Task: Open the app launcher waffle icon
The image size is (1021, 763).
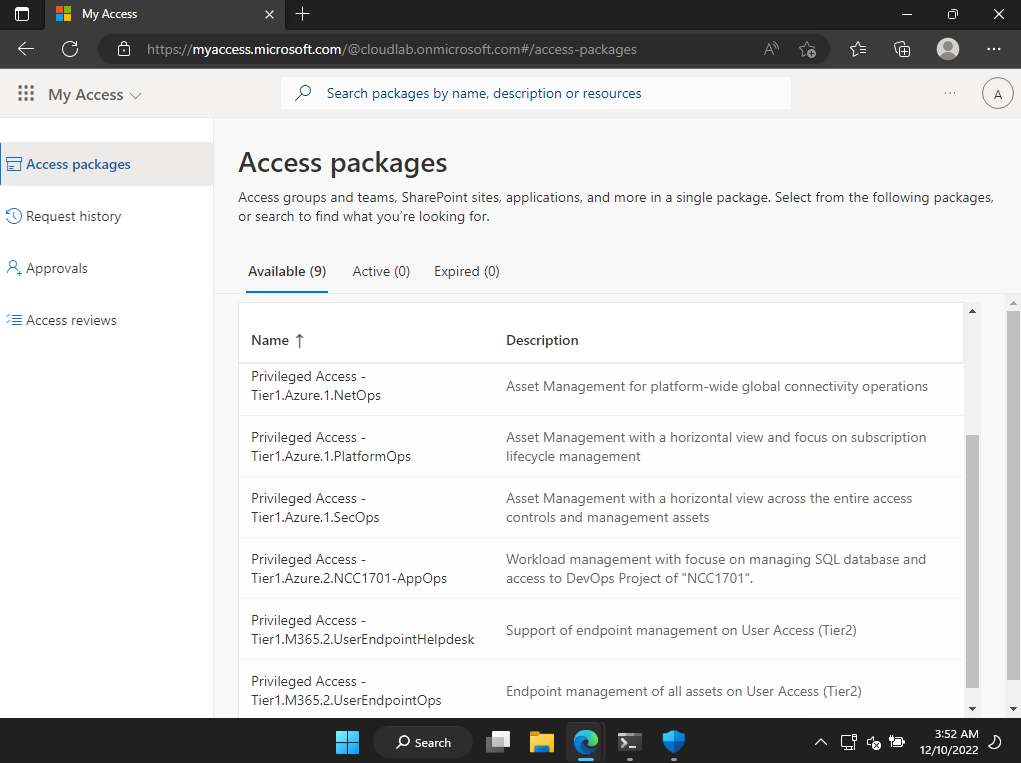Action: (x=26, y=94)
